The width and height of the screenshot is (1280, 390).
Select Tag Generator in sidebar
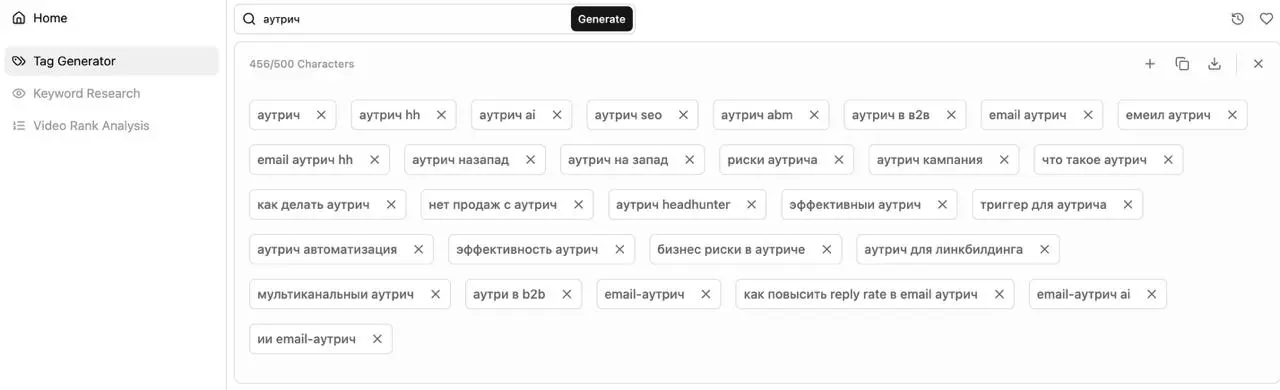coord(112,61)
